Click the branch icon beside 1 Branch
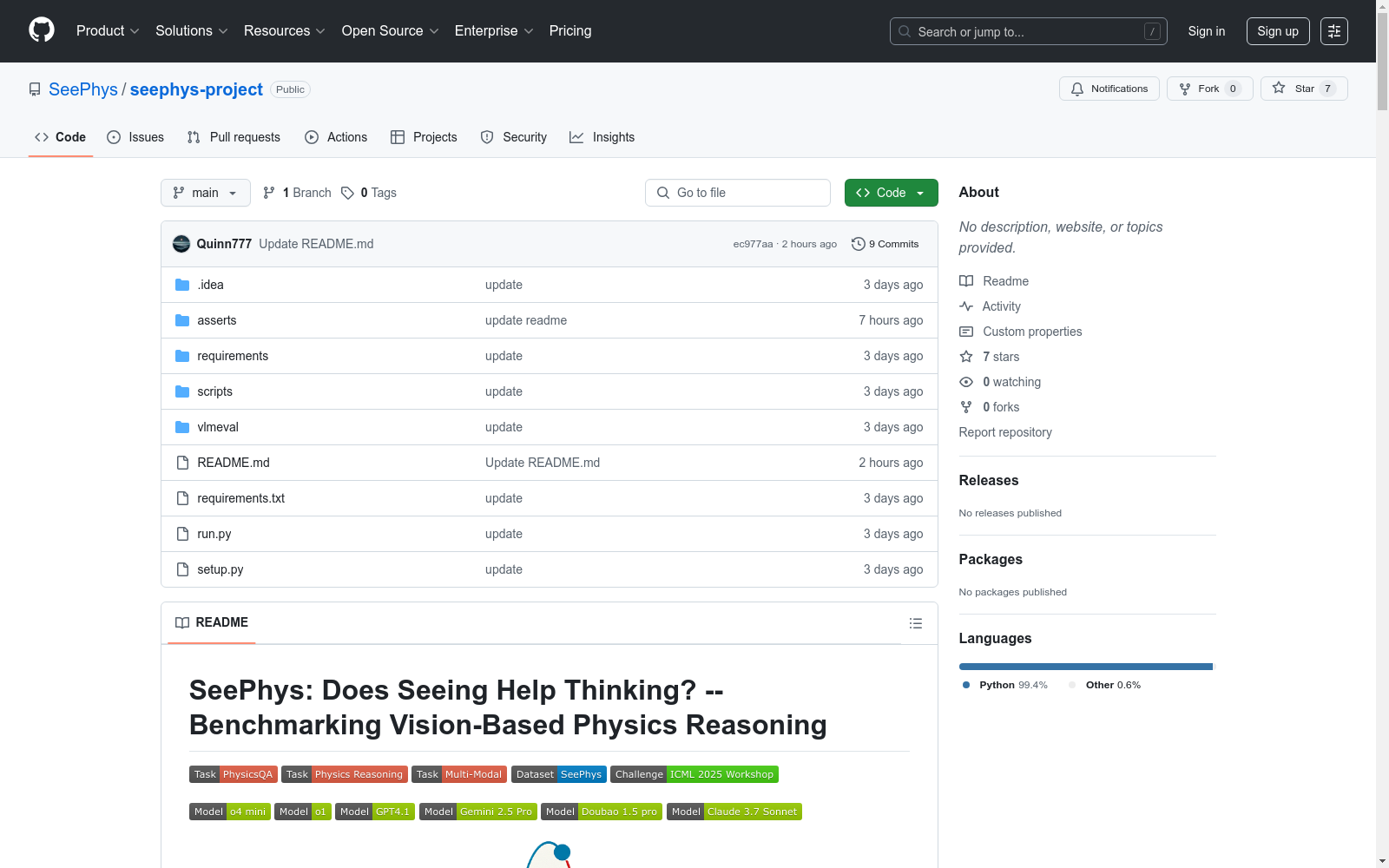The height and width of the screenshot is (868, 1389). pyautogui.click(x=269, y=193)
